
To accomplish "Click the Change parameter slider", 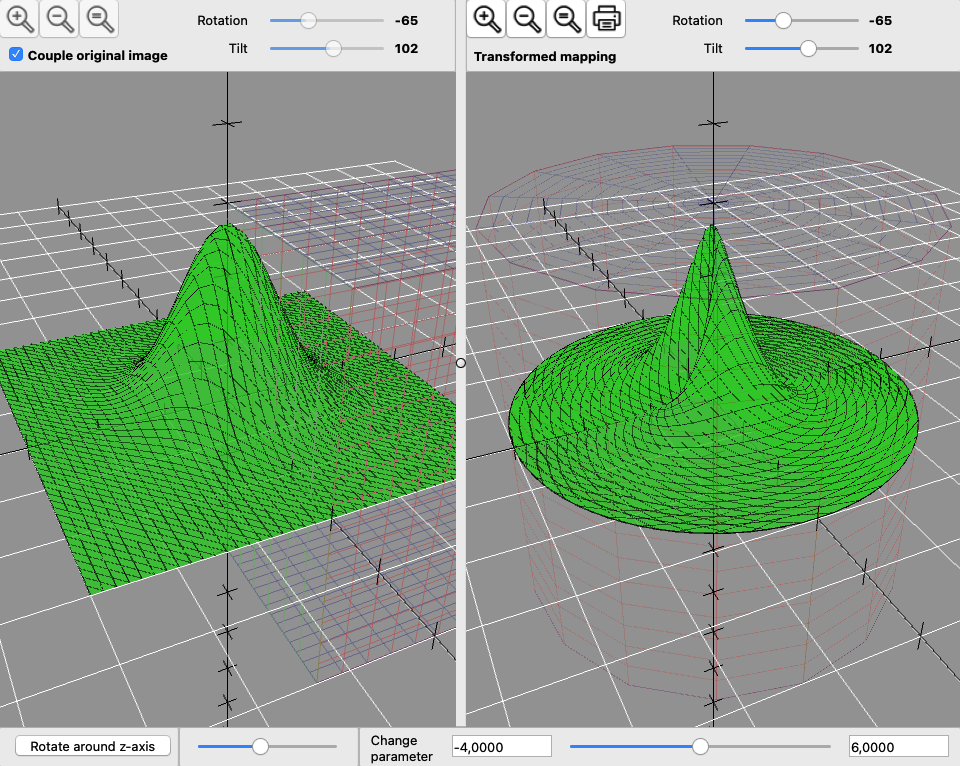I will tap(700, 746).
